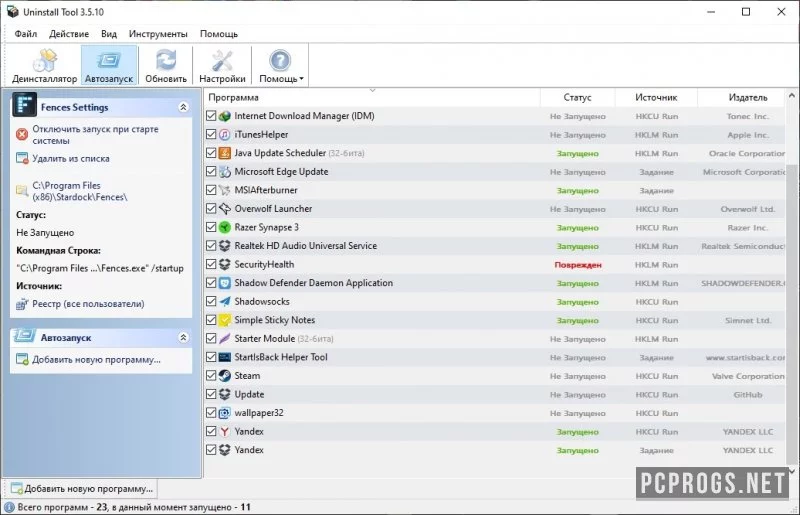800x515 pixels.
Task: Click the StartIsBack Helper Tool icon
Action: (x=224, y=357)
